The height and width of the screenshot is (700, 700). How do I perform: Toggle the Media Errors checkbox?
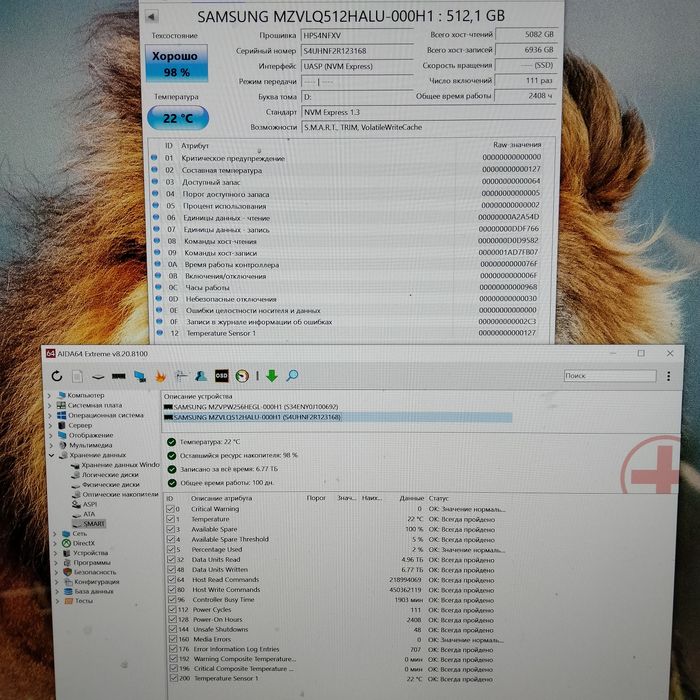[x=173, y=639]
